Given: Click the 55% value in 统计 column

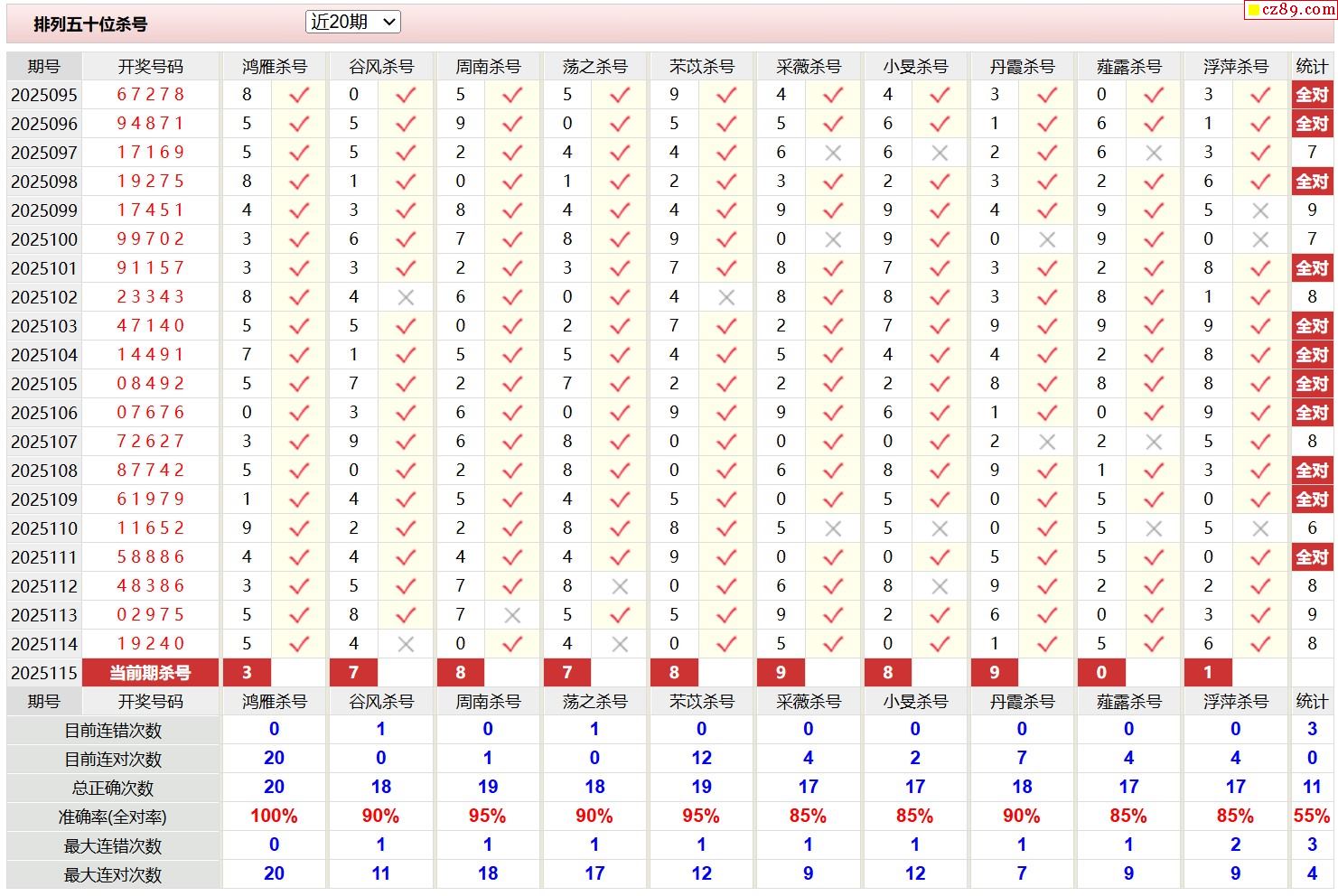Looking at the screenshot, I should [1312, 817].
